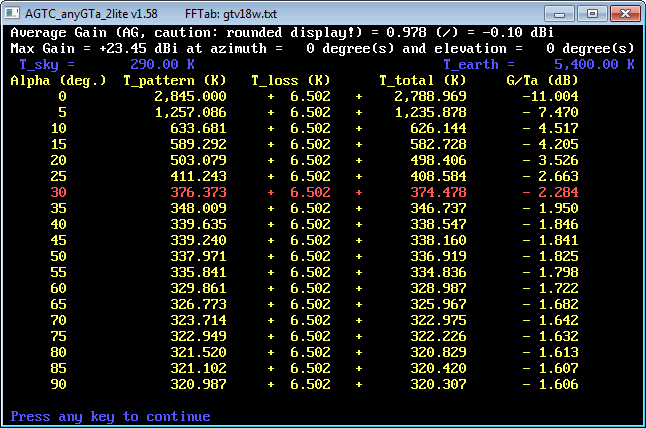Click the G/Ta value '1.950'
Image resolution: width=646 pixels, height=428 pixels.
(x=558, y=208)
